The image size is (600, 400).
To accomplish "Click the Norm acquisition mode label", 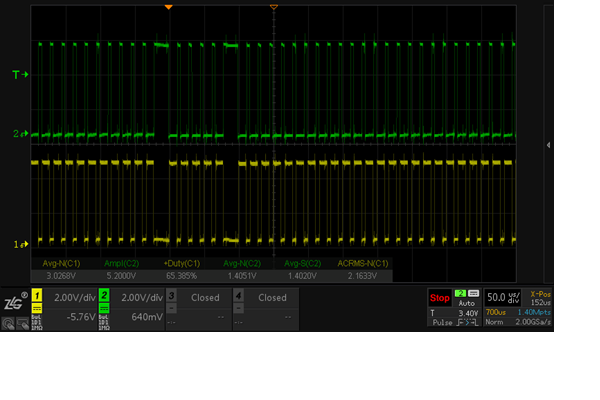I will pos(494,322).
